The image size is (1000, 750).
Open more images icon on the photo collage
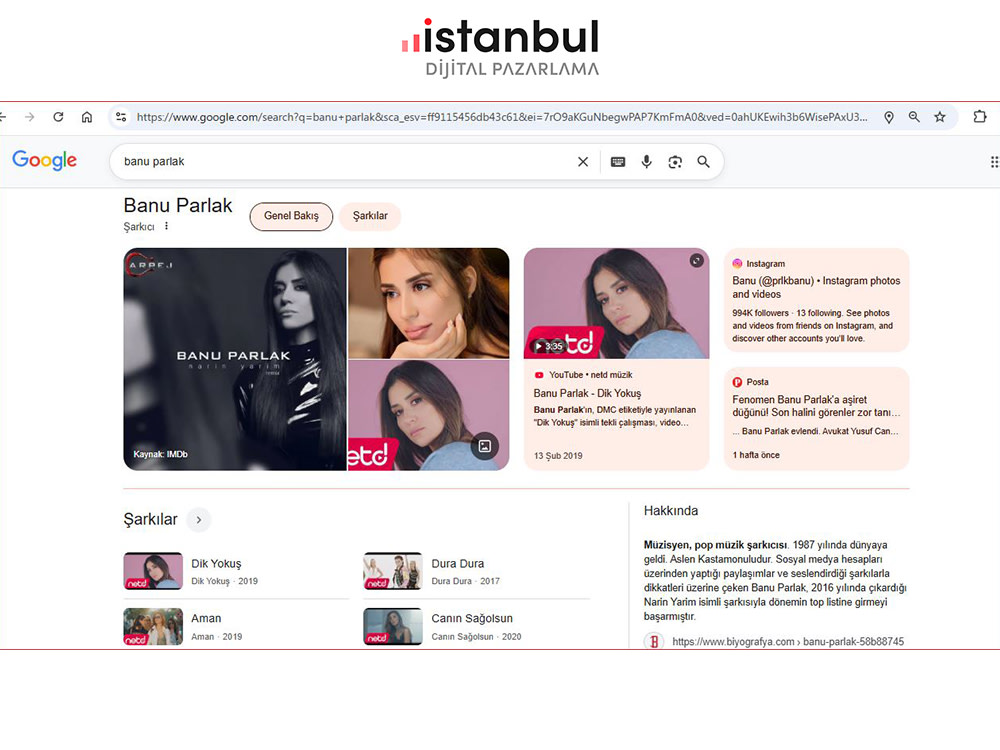click(x=485, y=446)
